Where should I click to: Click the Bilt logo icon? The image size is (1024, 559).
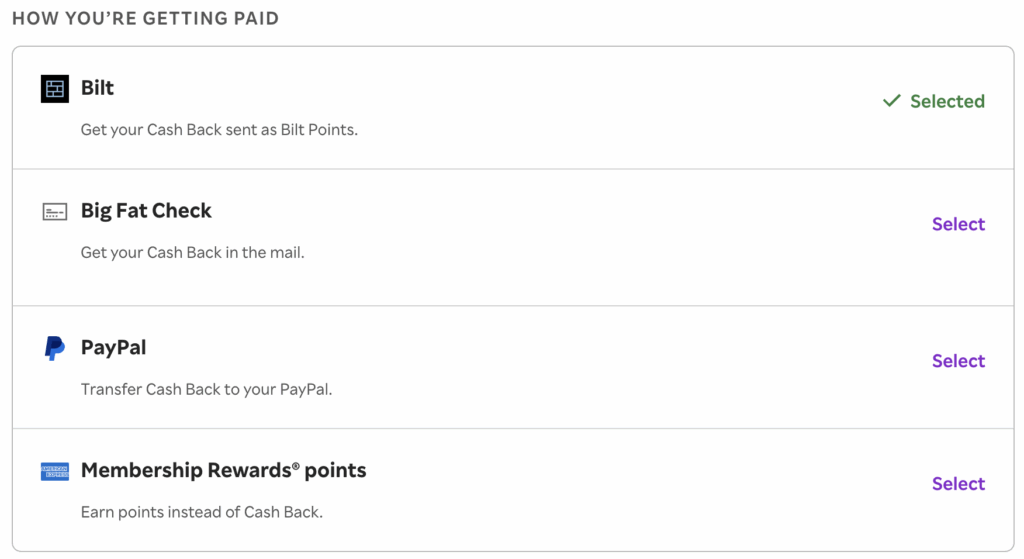coord(54,89)
